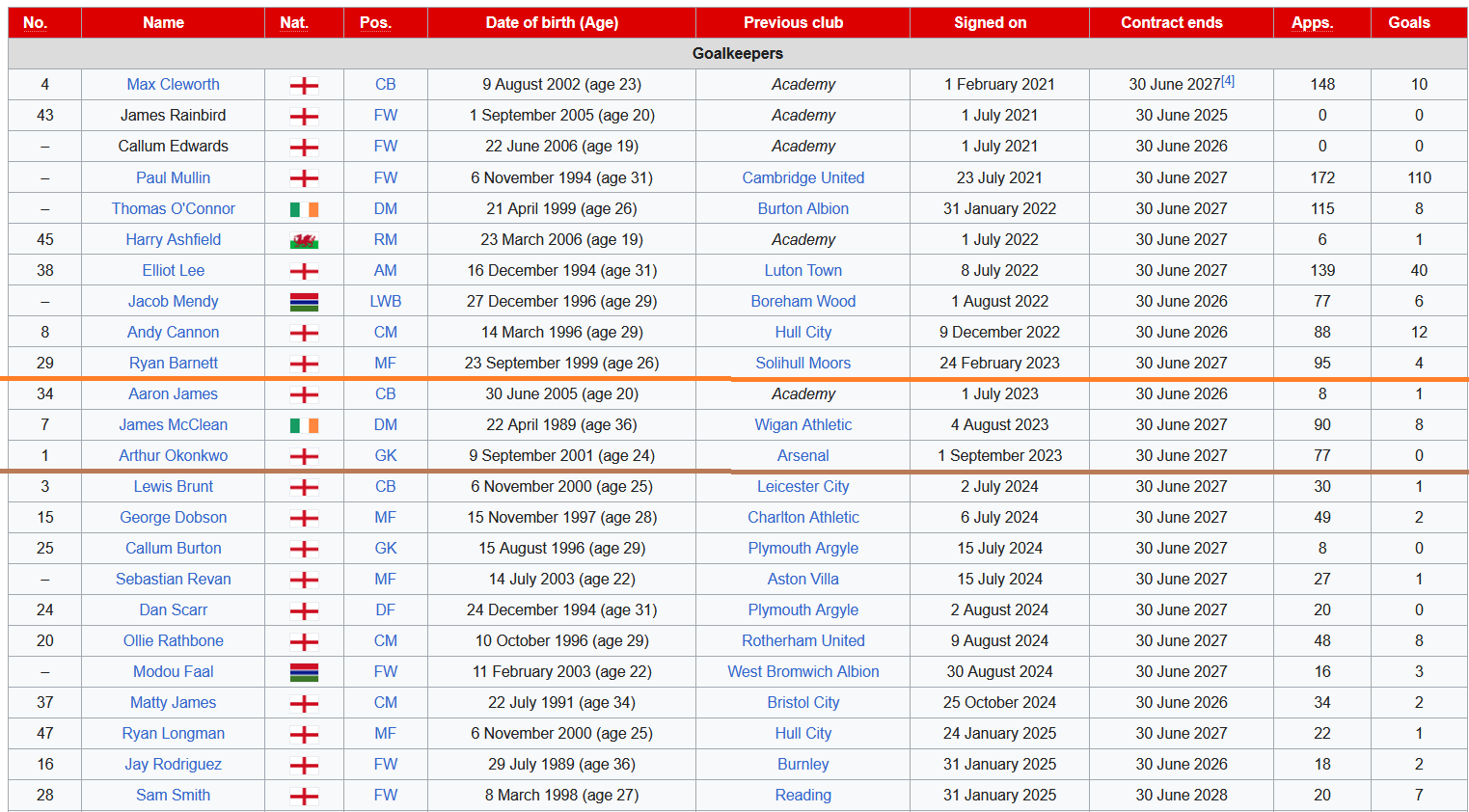Click the Gambia flag beside Modou Faal
Image resolution: width=1469 pixels, height=812 pixels.
[x=304, y=672]
